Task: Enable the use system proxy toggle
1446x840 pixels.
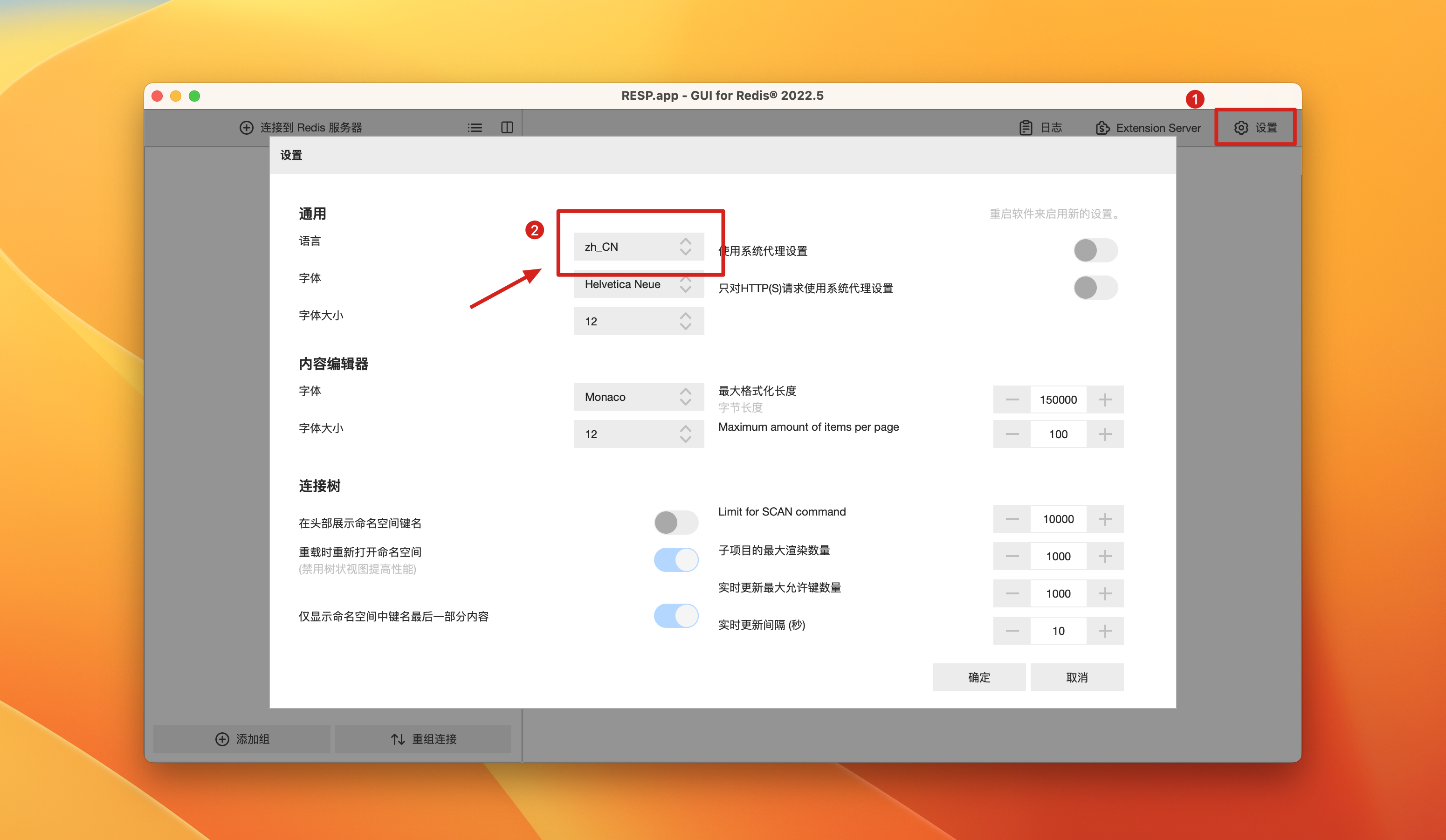Action: (x=1095, y=250)
